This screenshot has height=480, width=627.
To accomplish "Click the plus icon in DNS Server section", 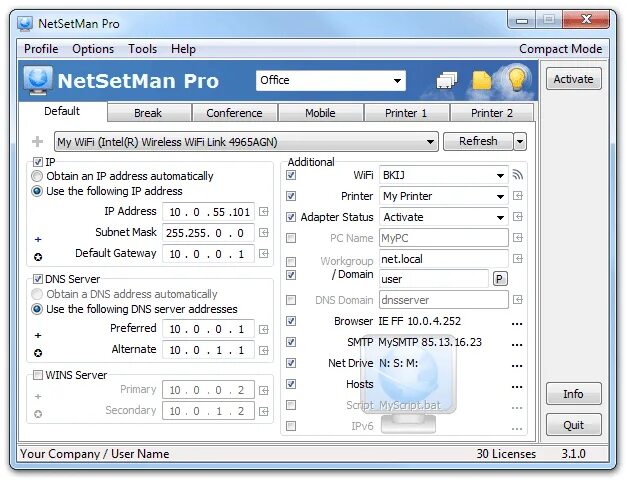I will pyautogui.click(x=38, y=335).
